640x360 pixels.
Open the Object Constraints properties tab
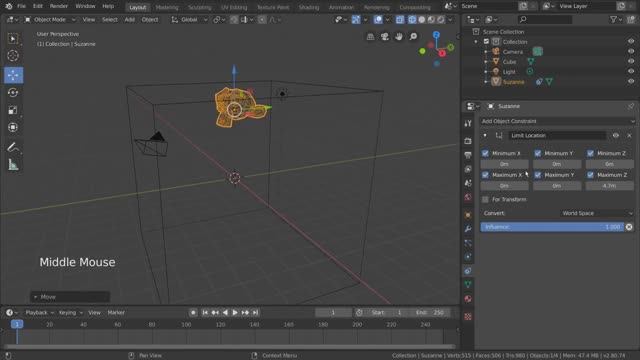[x=468, y=271]
